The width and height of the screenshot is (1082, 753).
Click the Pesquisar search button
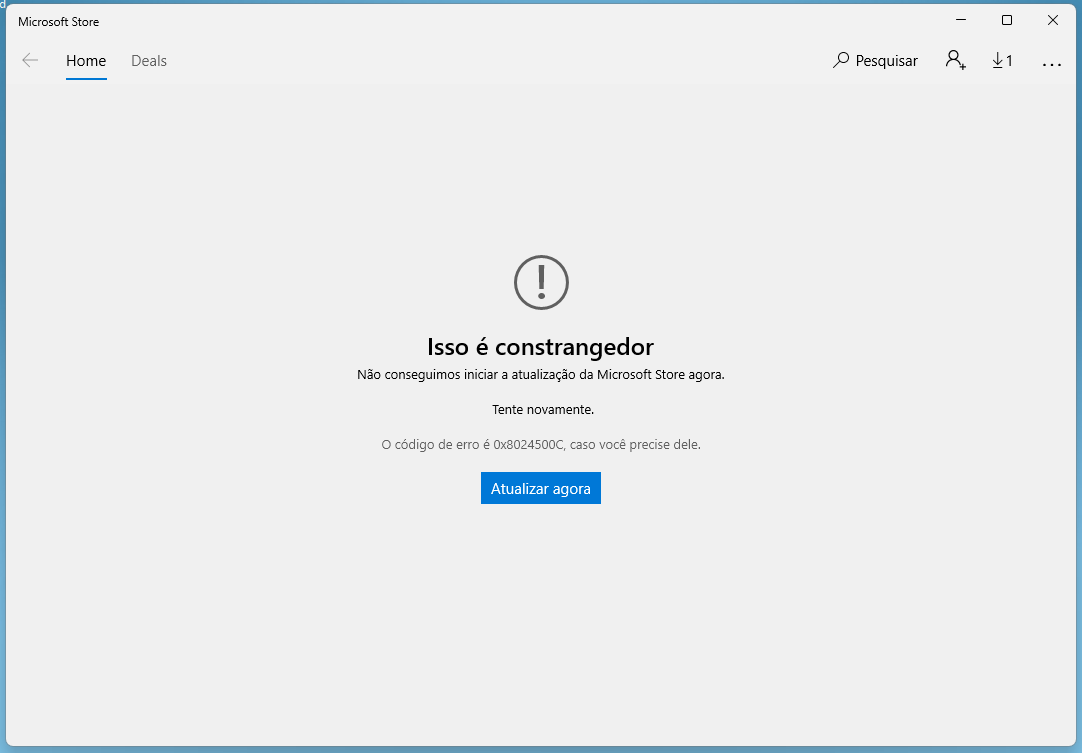click(875, 61)
